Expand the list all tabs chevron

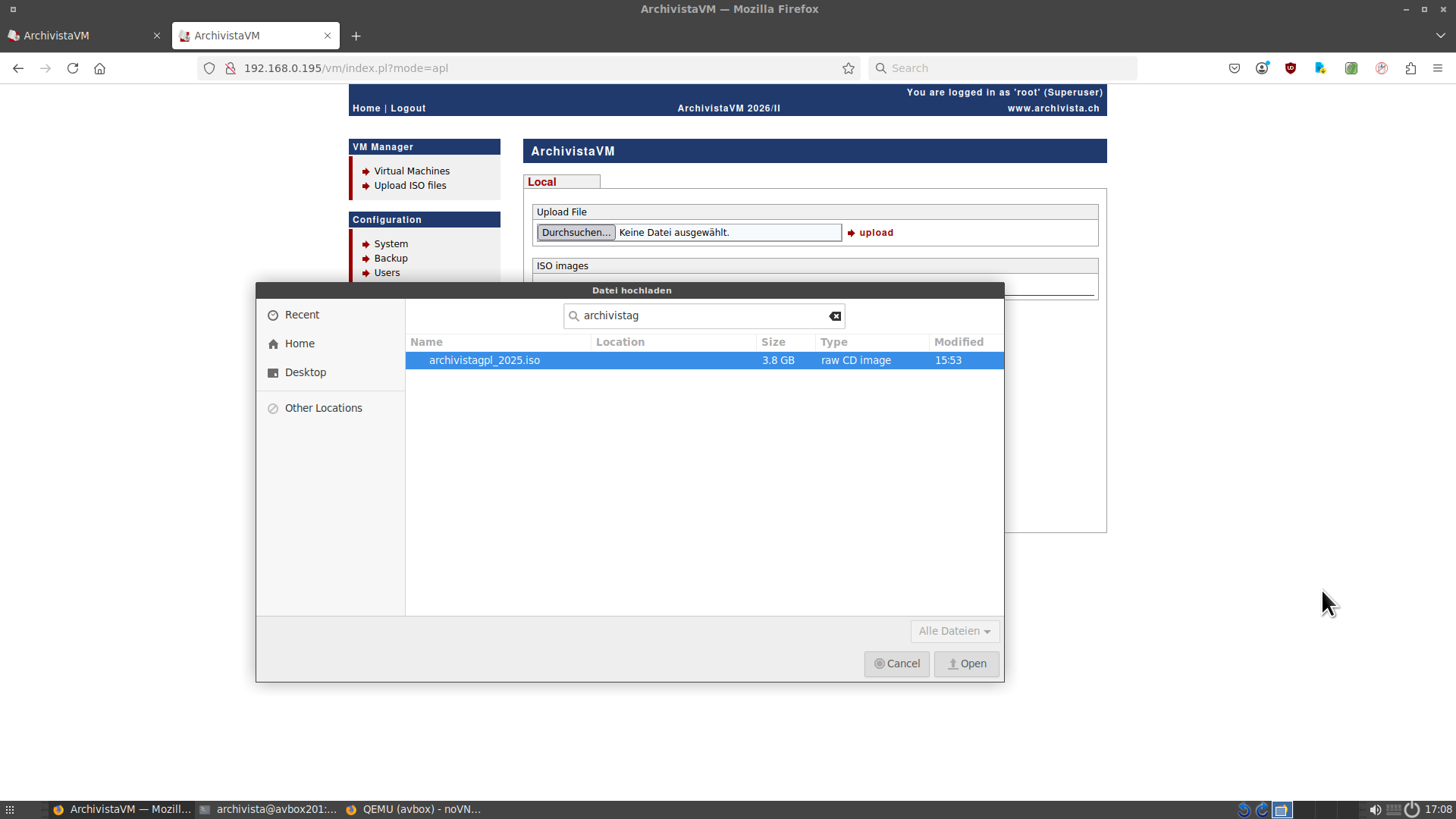[1440, 36]
